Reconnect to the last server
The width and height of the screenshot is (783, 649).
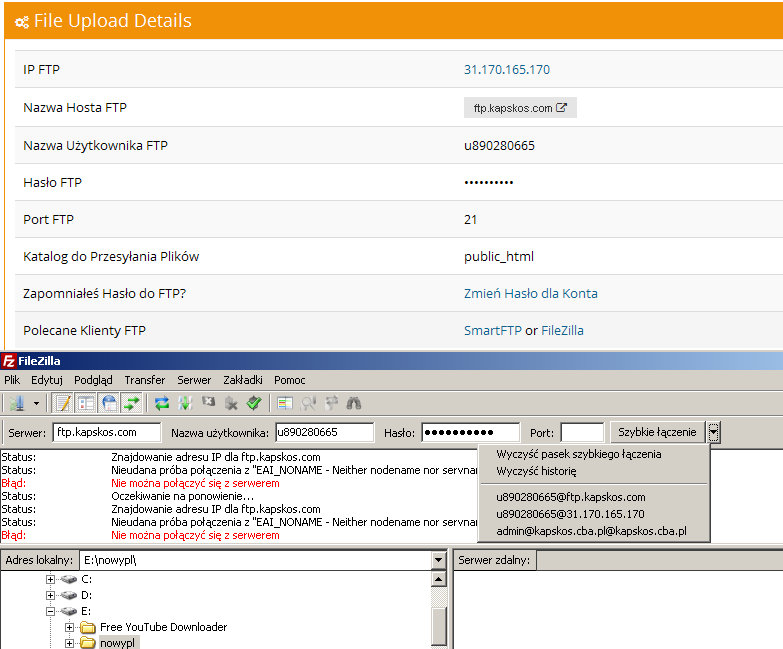(254, 403)
